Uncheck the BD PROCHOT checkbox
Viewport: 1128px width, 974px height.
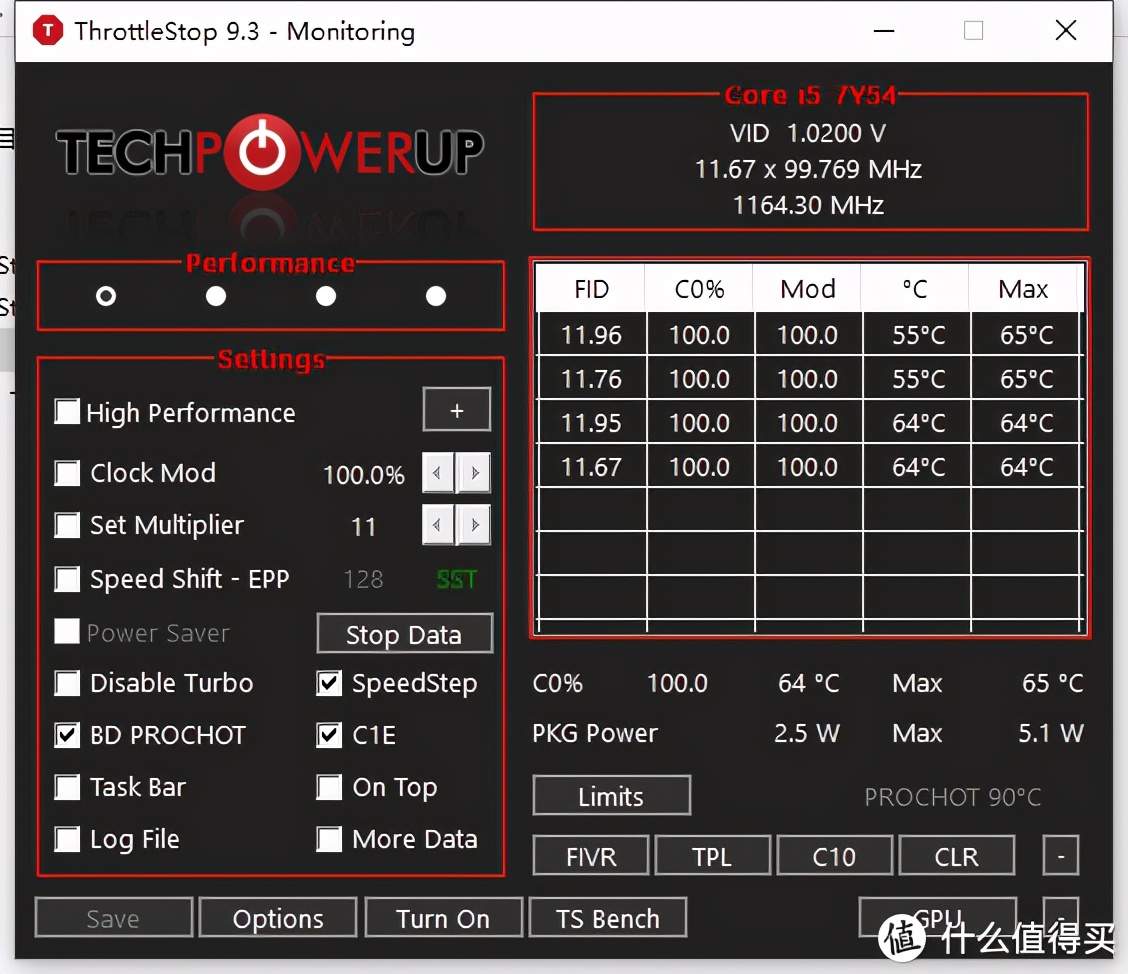coord(67,735)
